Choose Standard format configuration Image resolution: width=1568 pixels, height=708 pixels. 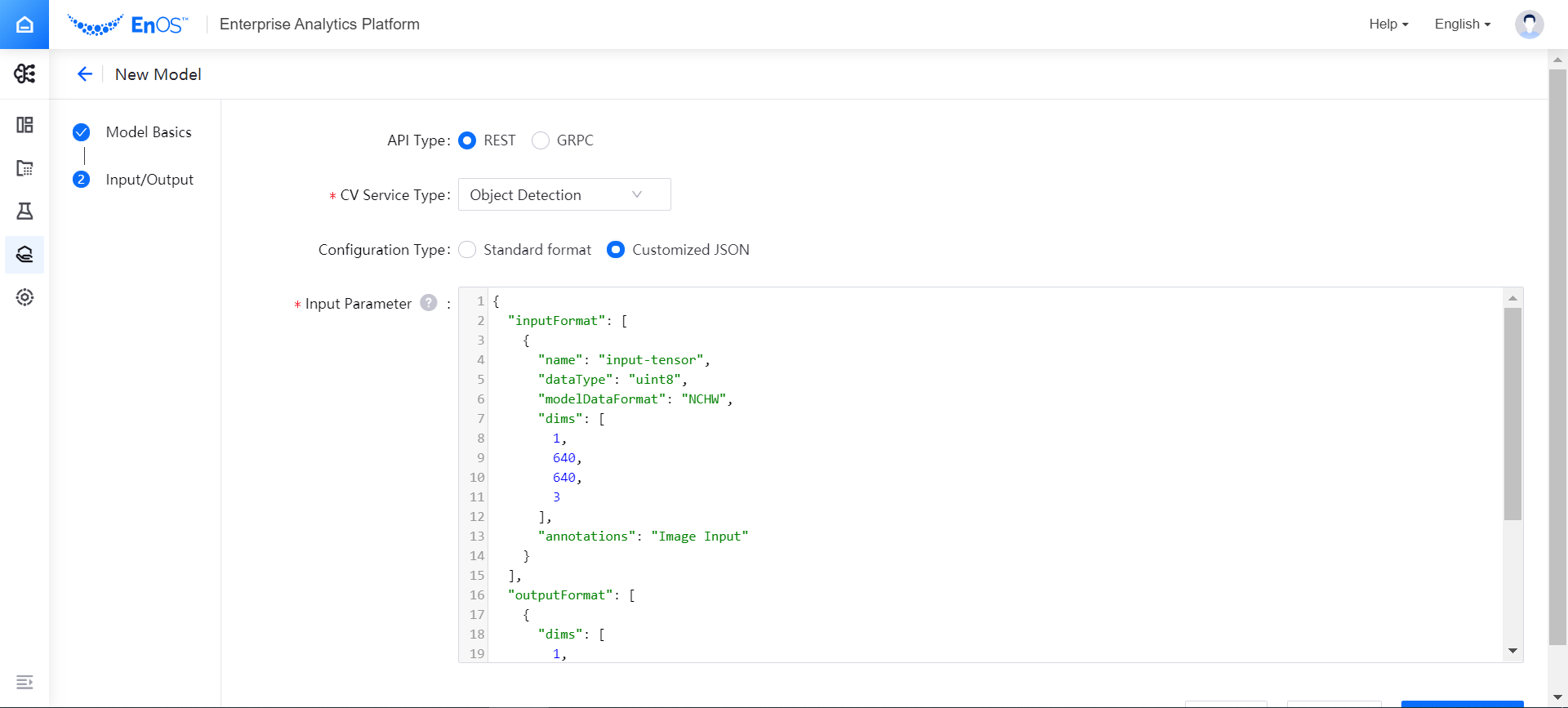click(467, 250)
